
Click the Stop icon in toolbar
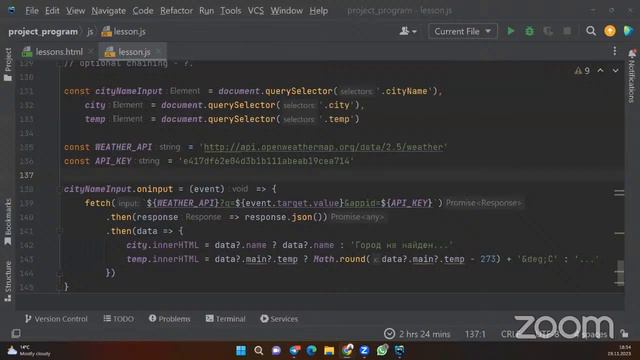(x=567, y=31)
